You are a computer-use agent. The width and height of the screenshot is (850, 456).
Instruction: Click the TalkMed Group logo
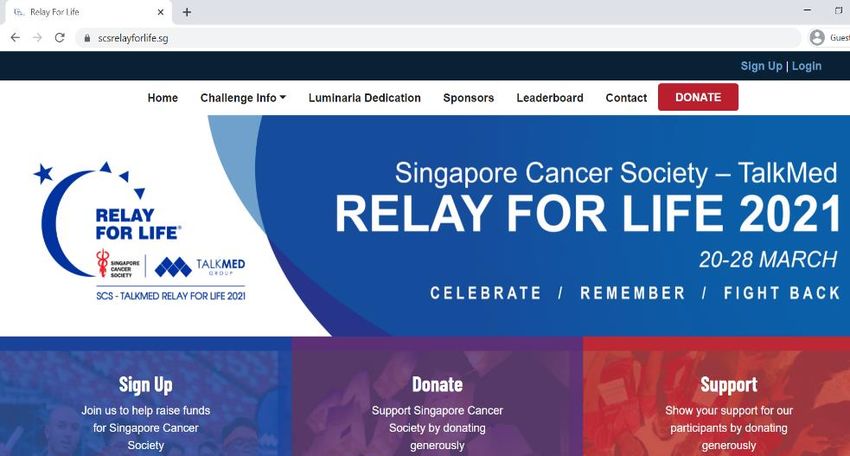[x=200, y=267]
